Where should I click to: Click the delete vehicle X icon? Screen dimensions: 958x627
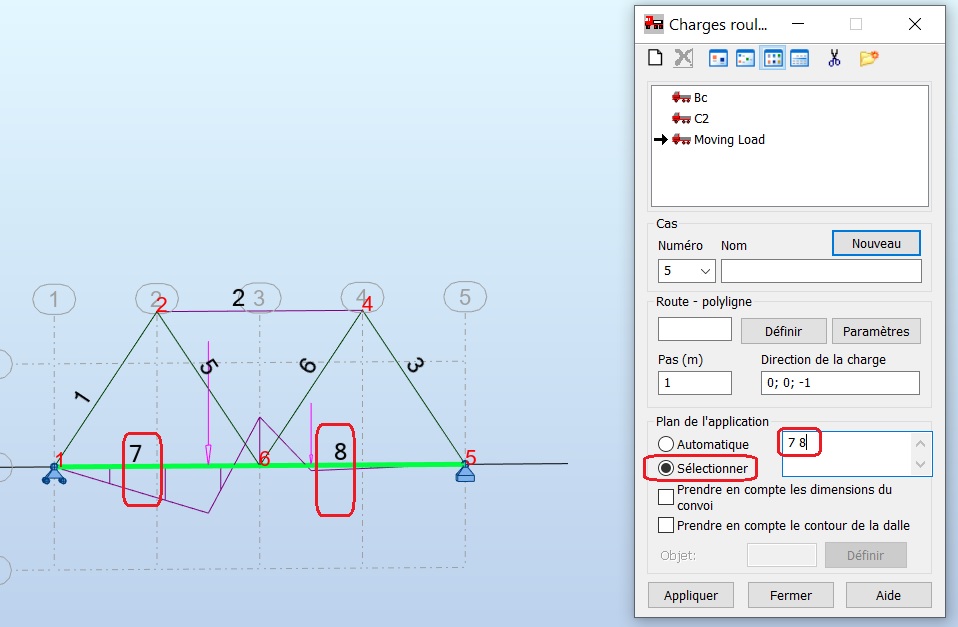(683, 58)
